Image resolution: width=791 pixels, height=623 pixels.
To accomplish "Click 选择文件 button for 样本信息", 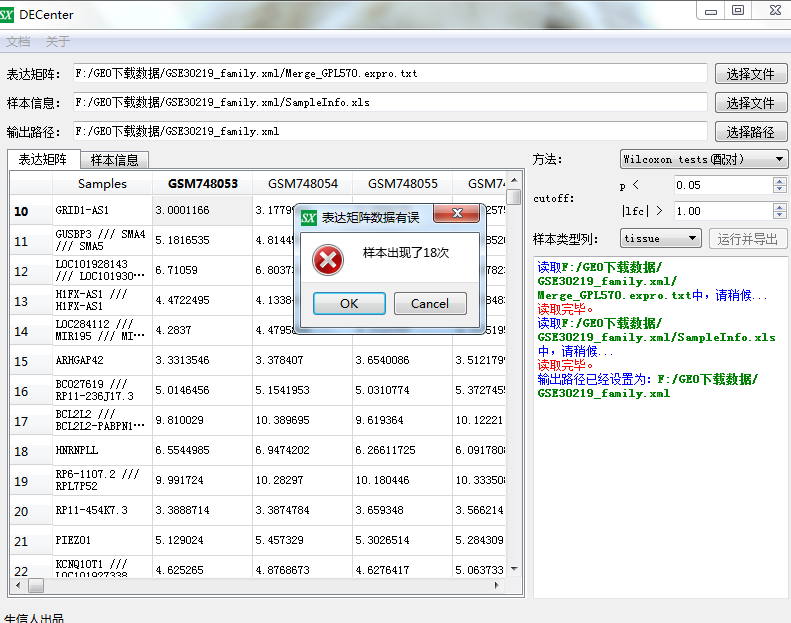I will click(750, 103).
